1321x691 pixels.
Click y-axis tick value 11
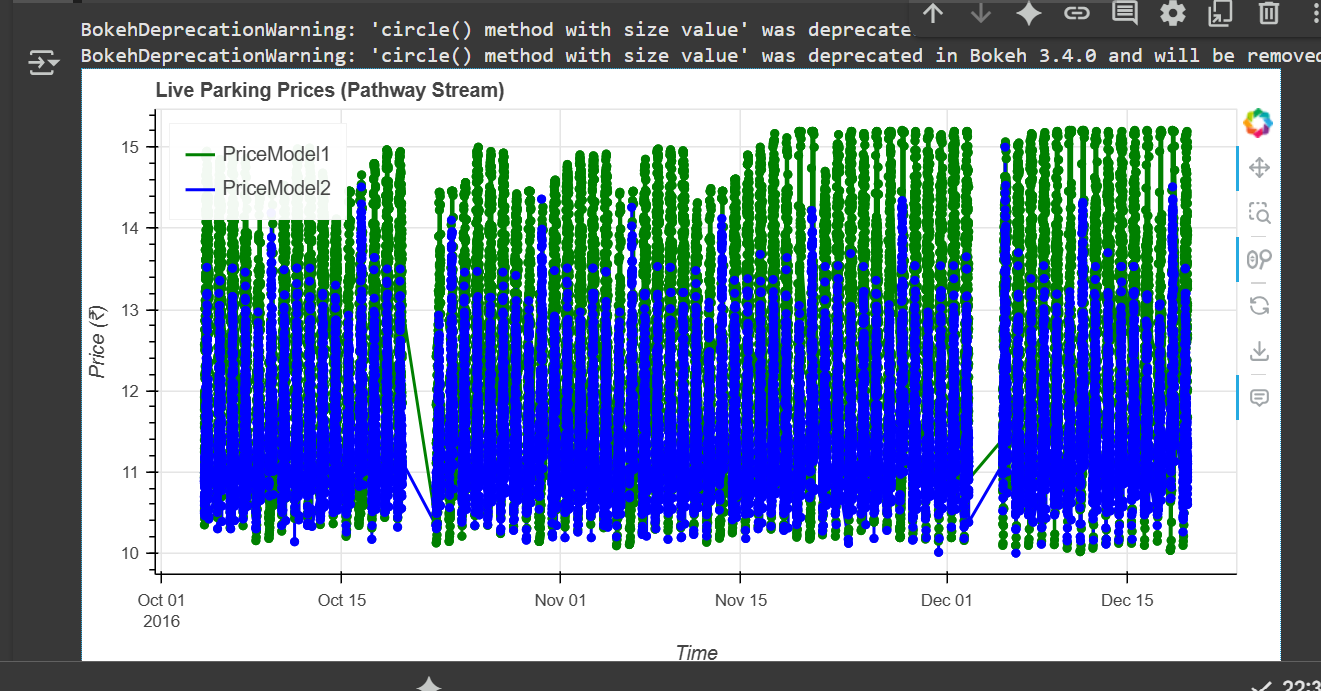pyautogui.click(x=130, y=472)
